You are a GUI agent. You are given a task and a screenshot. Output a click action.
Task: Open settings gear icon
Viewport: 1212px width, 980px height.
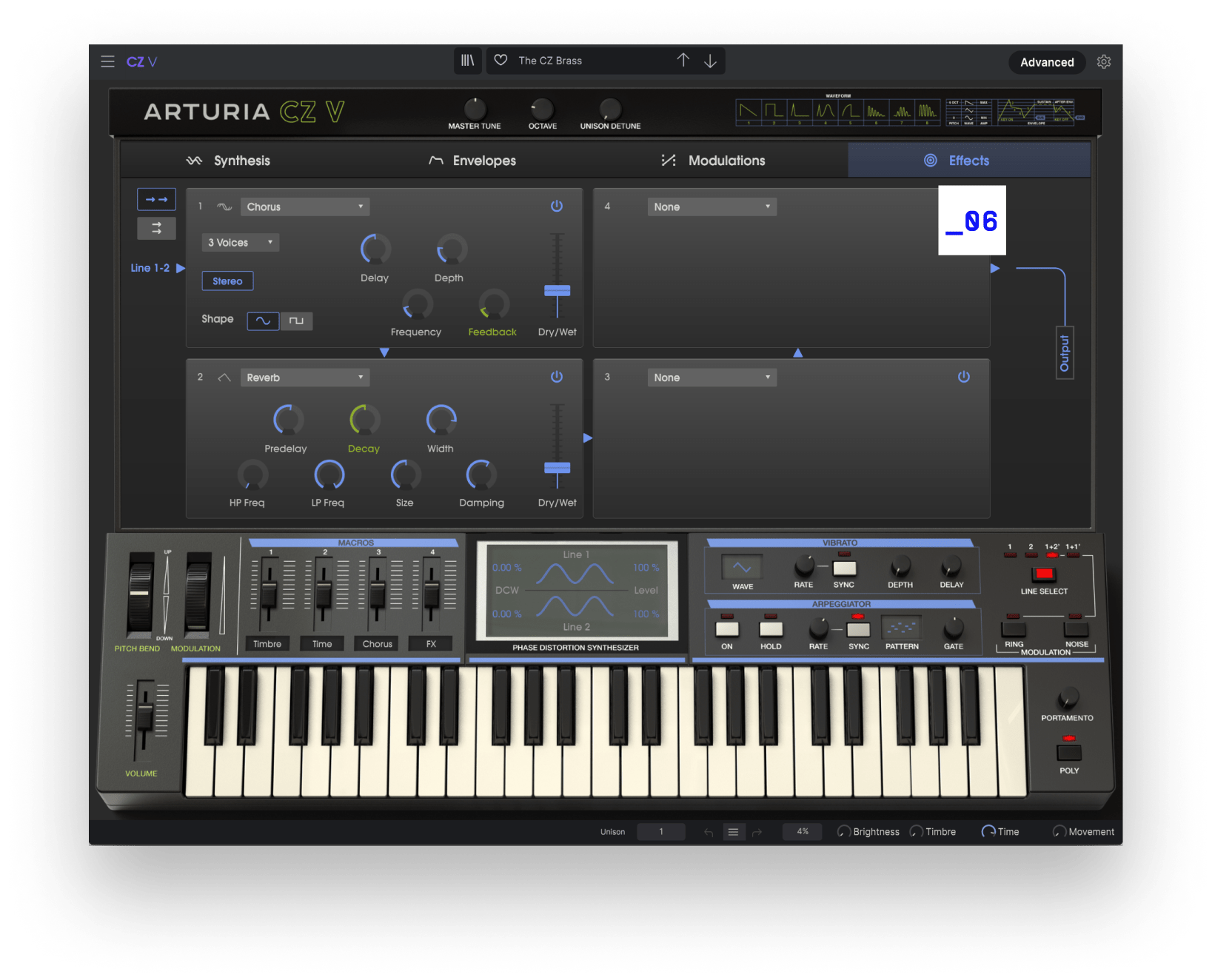click(x=1104, y=61)
